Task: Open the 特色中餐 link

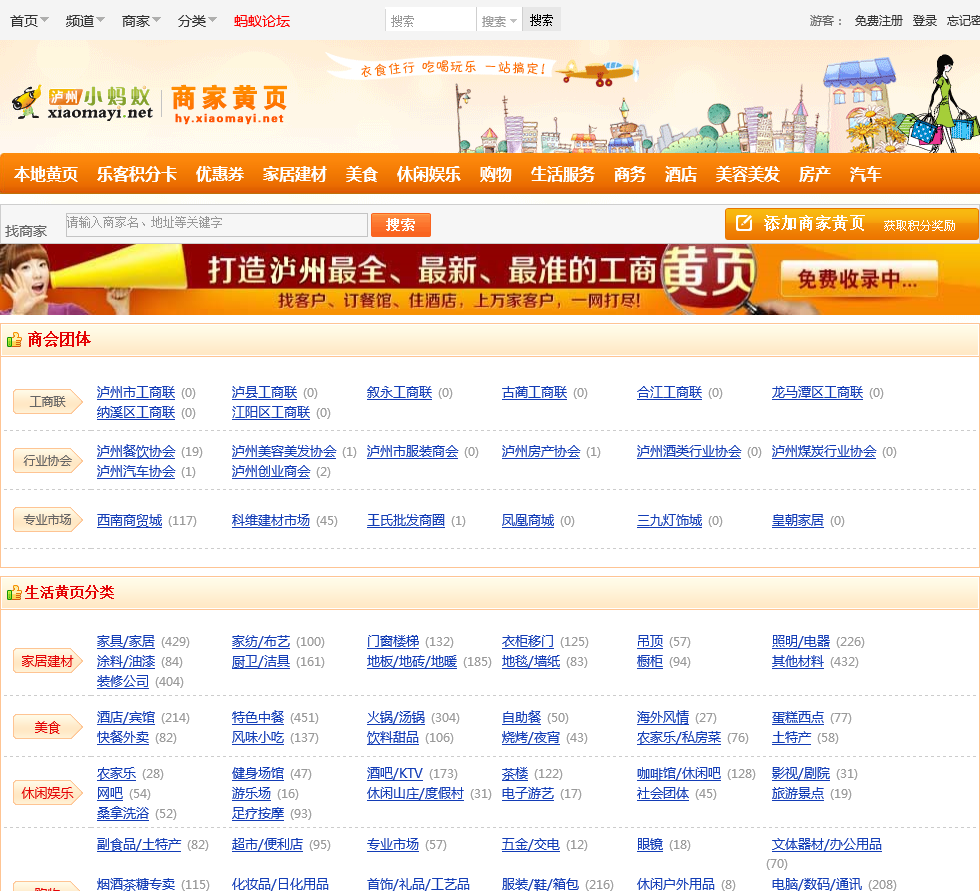Action: [x=258, y=718]
